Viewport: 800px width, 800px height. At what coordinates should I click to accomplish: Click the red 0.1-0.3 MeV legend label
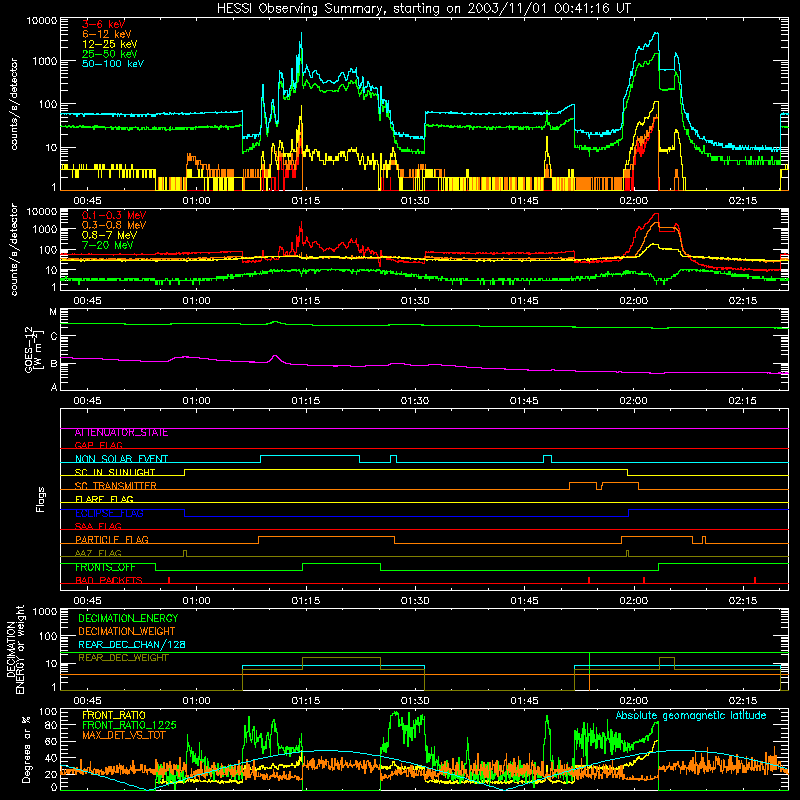tap(114, 215)
